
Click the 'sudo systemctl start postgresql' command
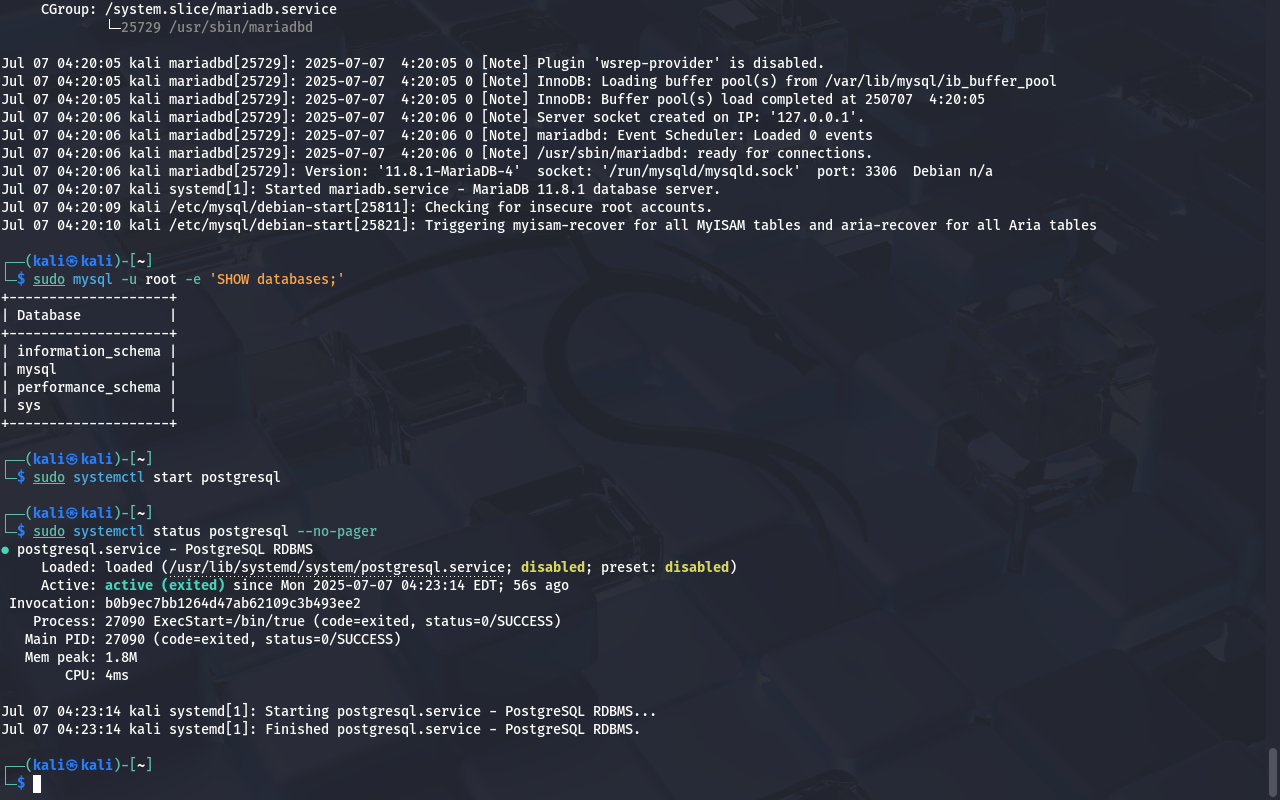pyautogui.click(x=157, y=477)
